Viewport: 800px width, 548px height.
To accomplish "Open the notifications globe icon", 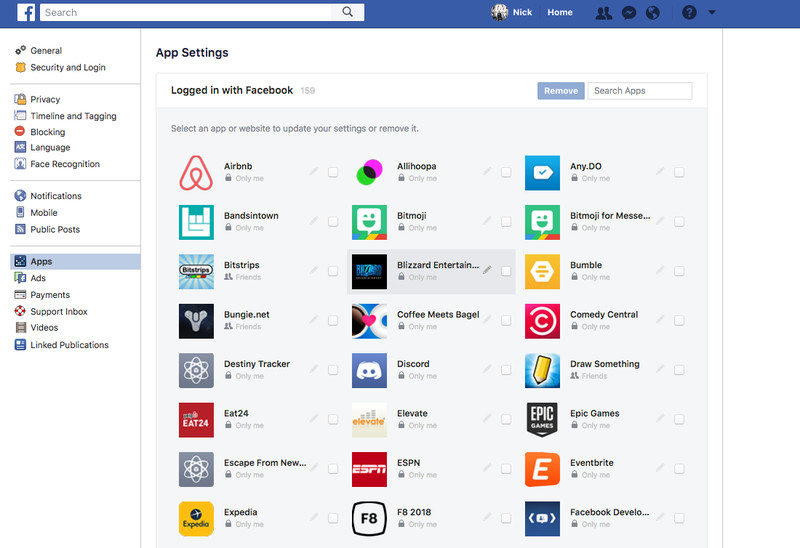I will tap(653, 13).
